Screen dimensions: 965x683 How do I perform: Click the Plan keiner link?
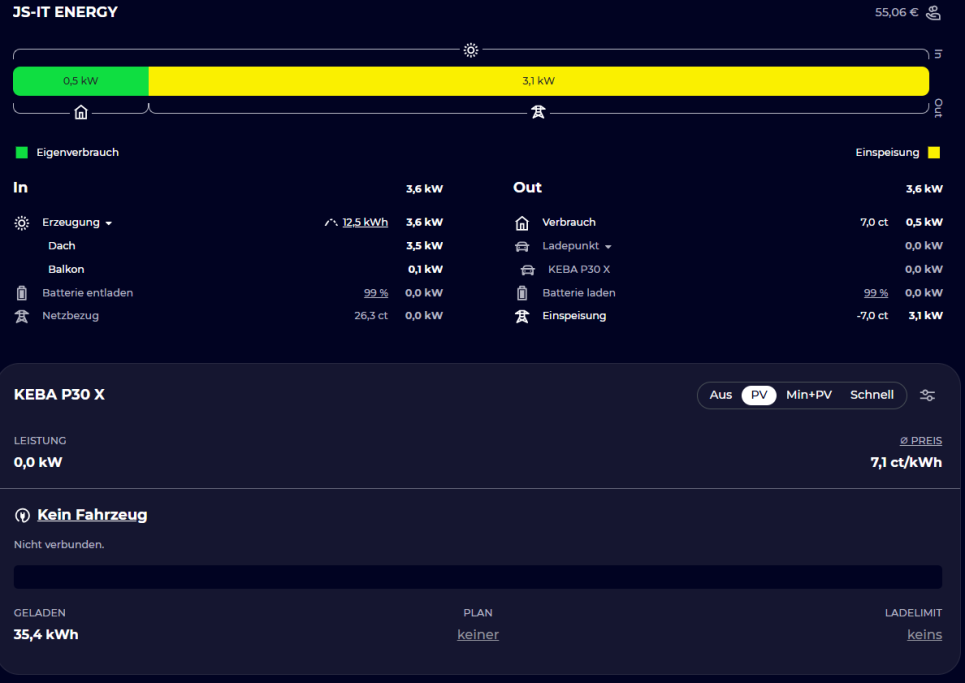478,634
